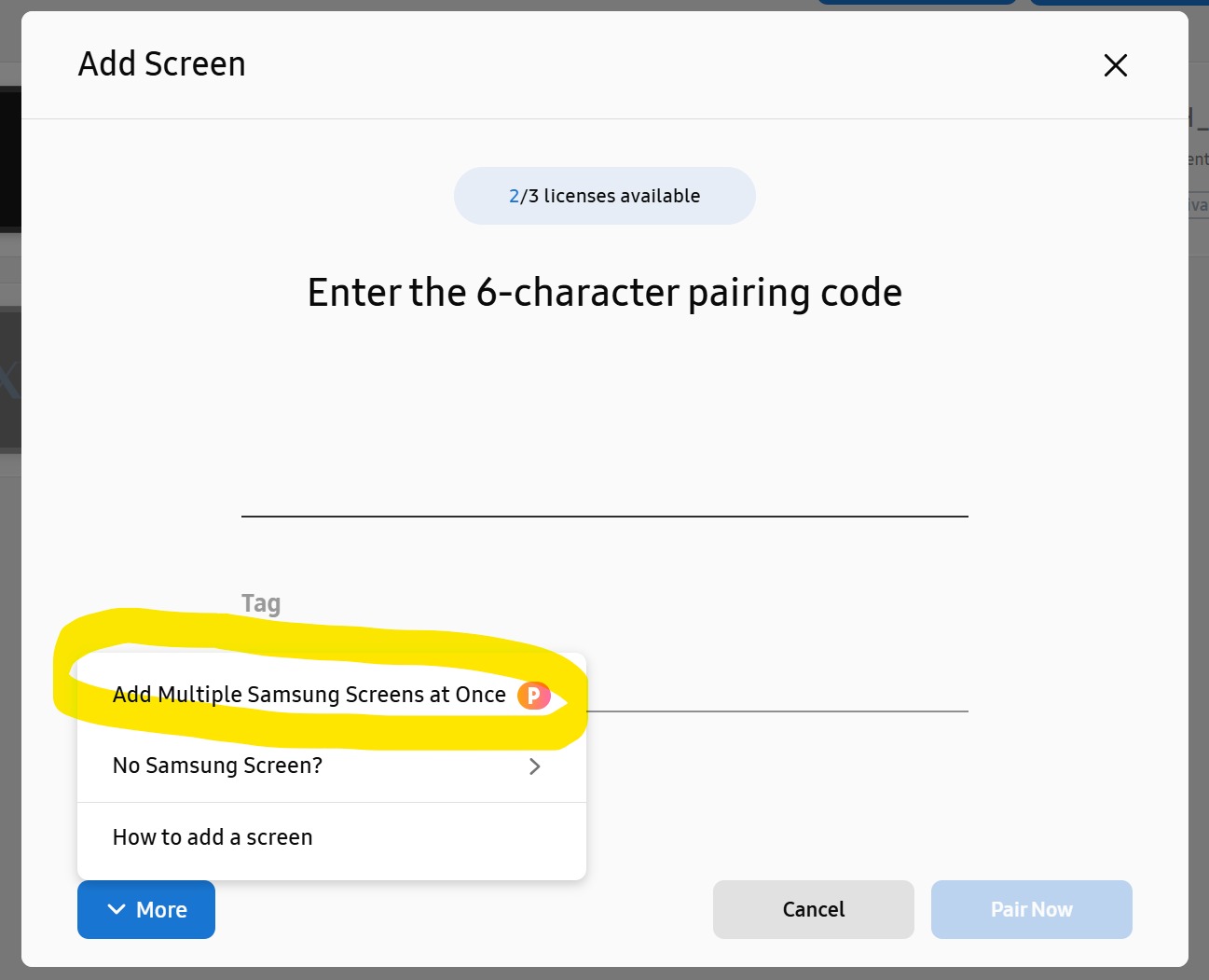Click the orange P premium badge
Screen dimensions: 1209x980
[533, 696]
